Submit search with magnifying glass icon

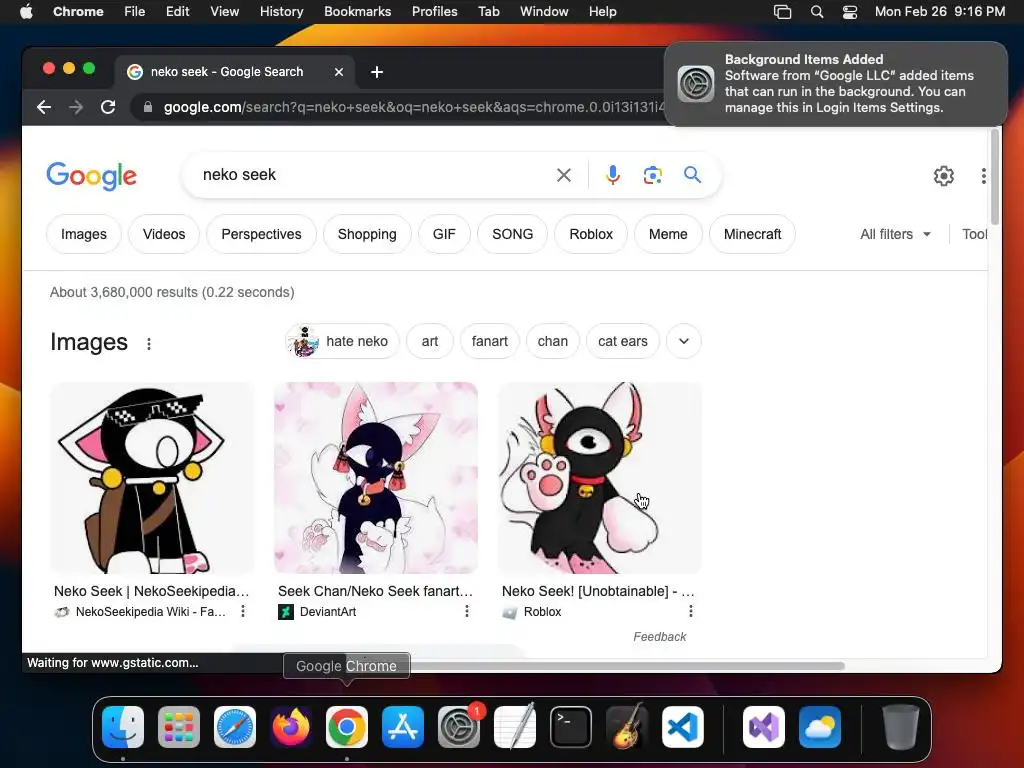(x=692, y=175)
